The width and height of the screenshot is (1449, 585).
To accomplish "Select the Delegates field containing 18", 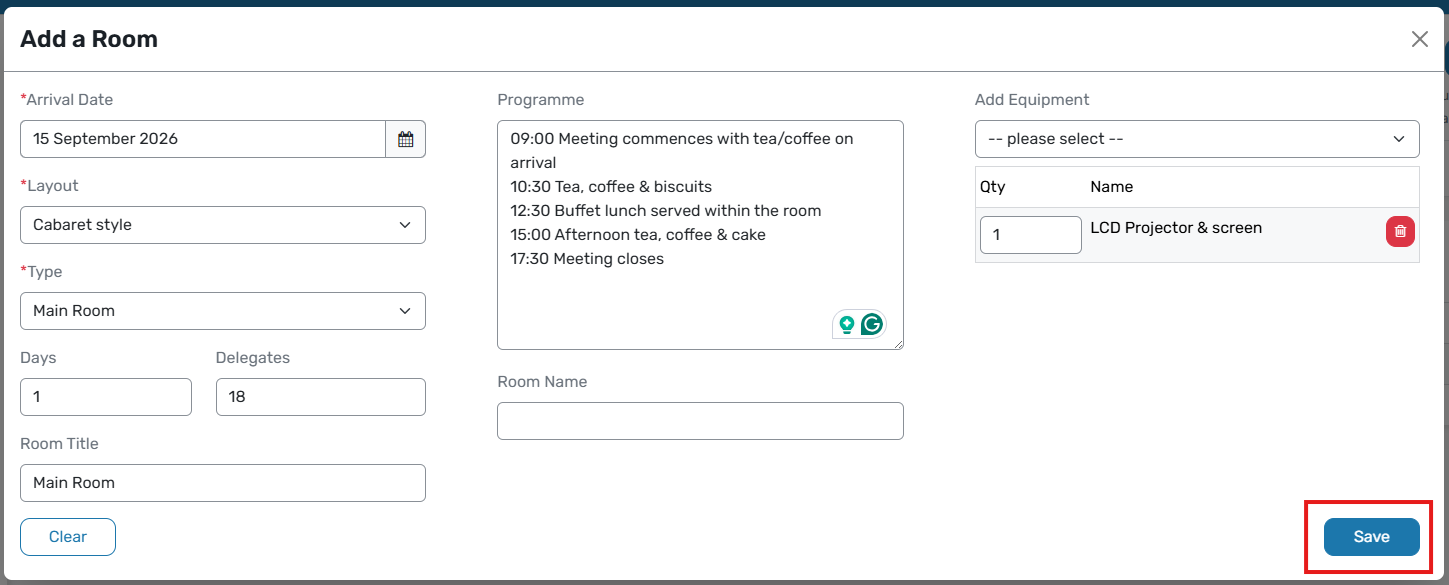I will pos(321,397).
